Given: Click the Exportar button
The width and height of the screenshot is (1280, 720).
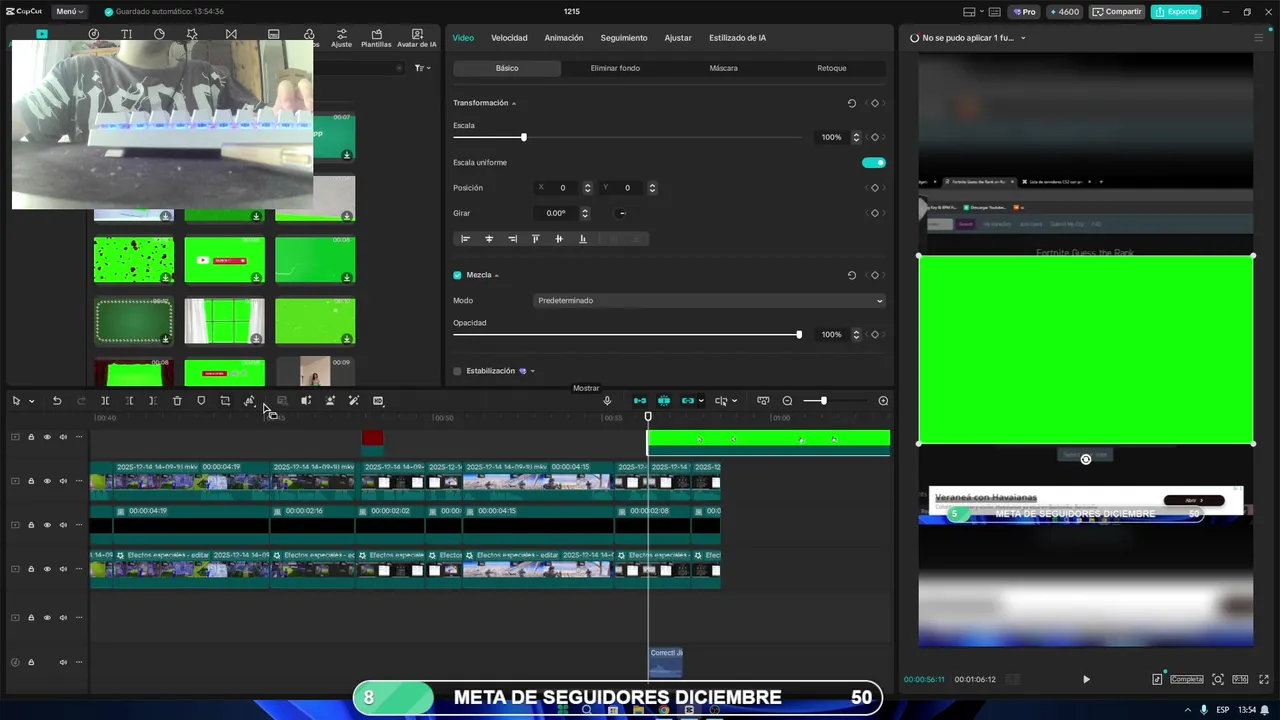Looking at the screenshot, I should tap(1176, 12).
